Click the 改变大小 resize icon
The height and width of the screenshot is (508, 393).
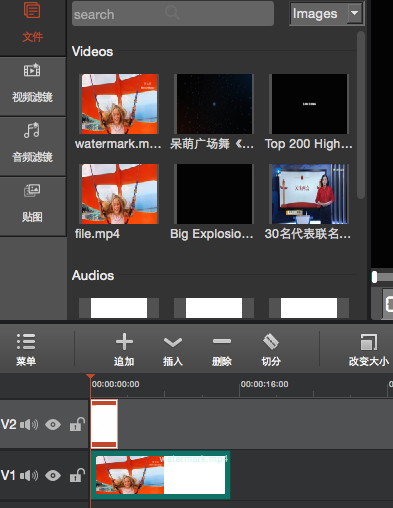369,342
